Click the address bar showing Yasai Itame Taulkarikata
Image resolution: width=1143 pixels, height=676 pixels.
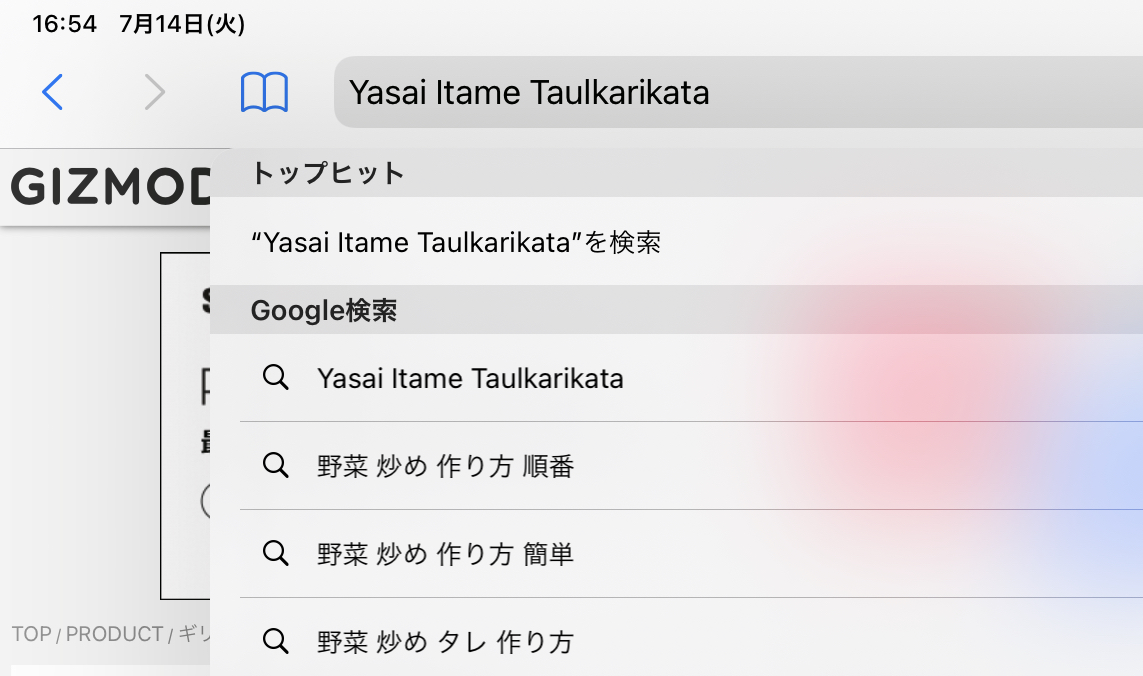pos(738,92)
